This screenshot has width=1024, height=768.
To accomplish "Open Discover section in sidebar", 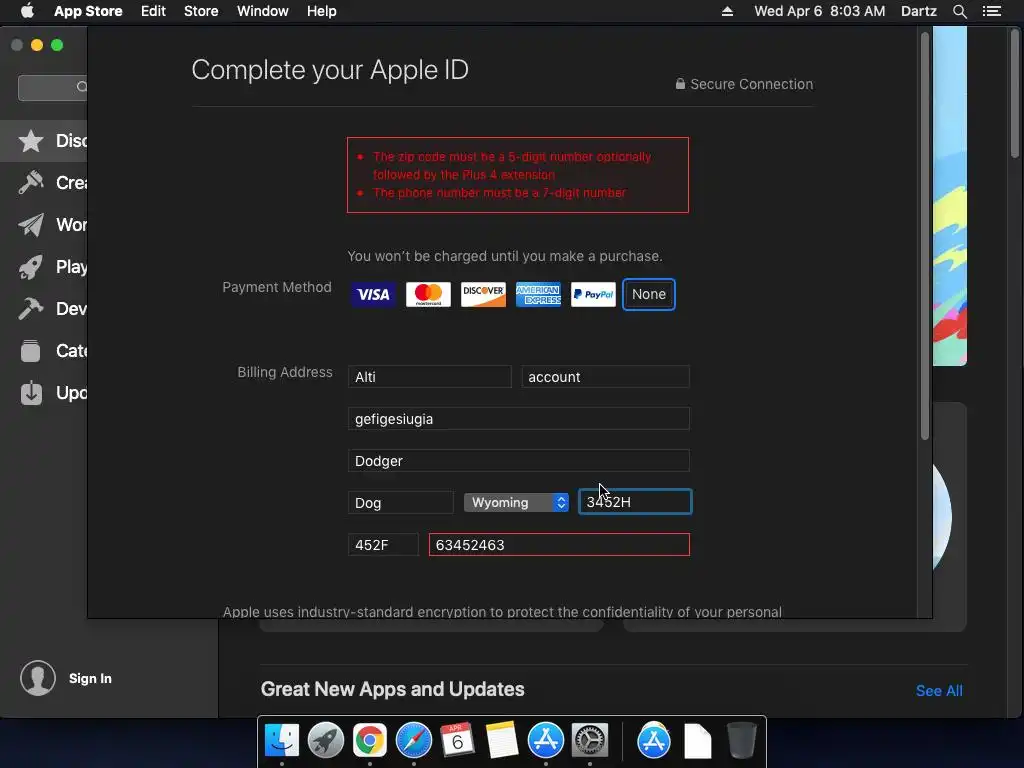I will click(x=44, y=140).
